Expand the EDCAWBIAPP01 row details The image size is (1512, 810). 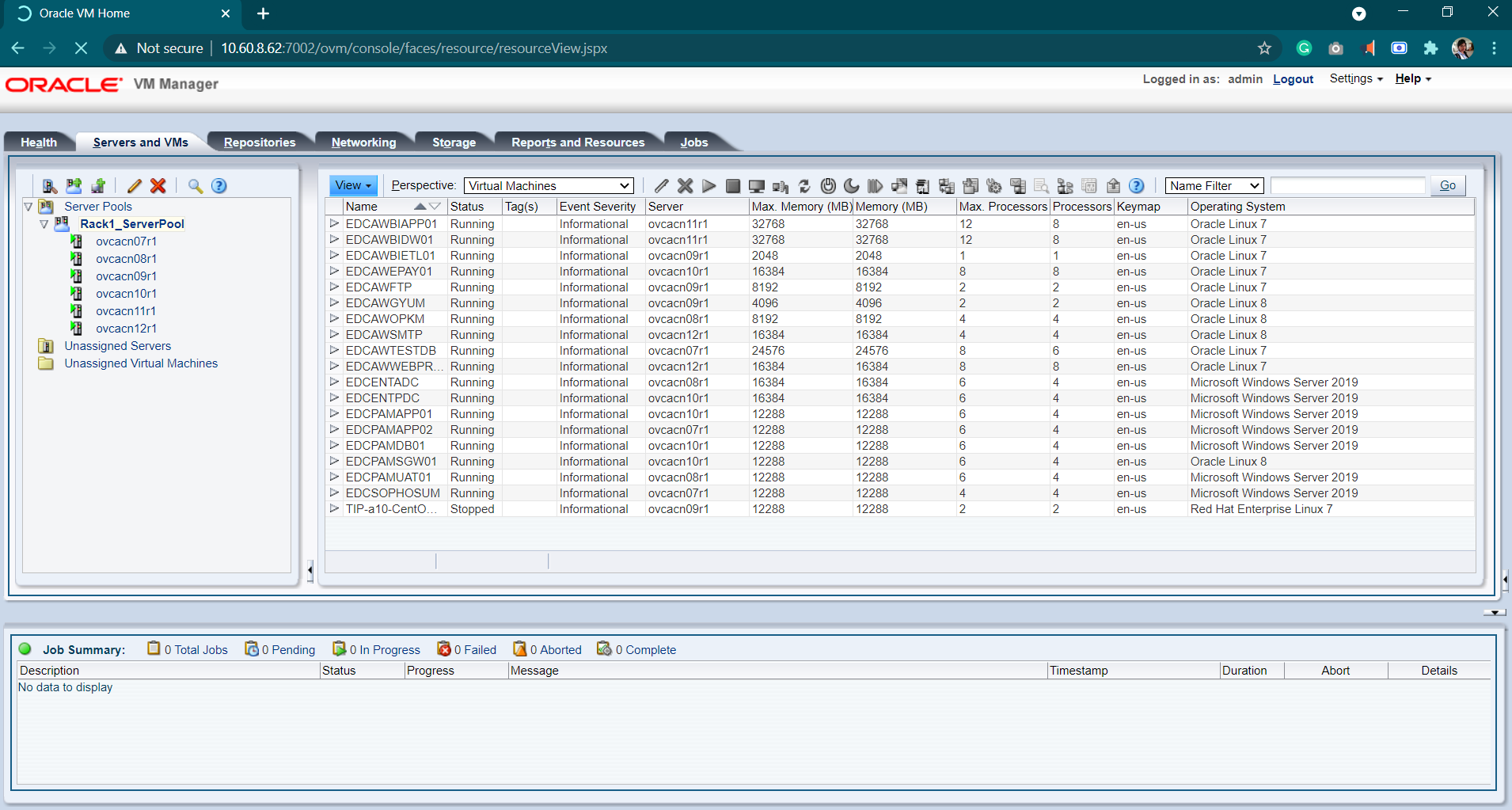click(x=334, y=224)
